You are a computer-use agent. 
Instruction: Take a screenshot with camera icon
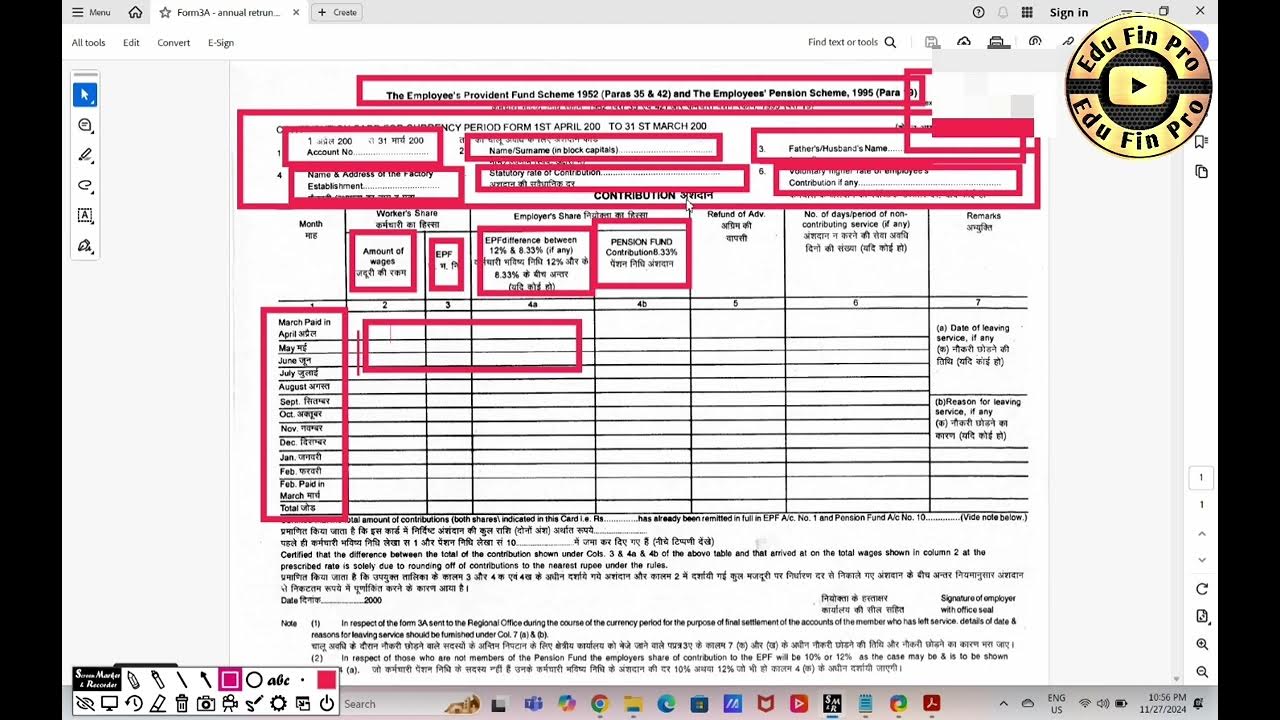(205, 704)
